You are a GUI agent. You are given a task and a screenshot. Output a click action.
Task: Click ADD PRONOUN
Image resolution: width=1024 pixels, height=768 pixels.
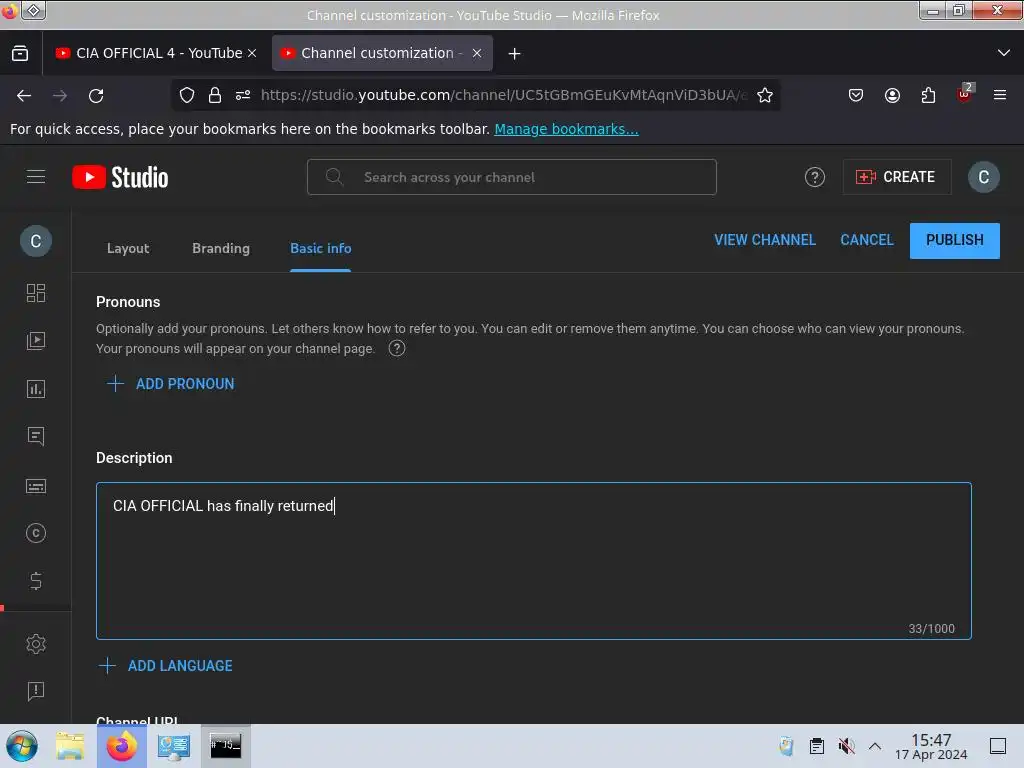(170, 384)
